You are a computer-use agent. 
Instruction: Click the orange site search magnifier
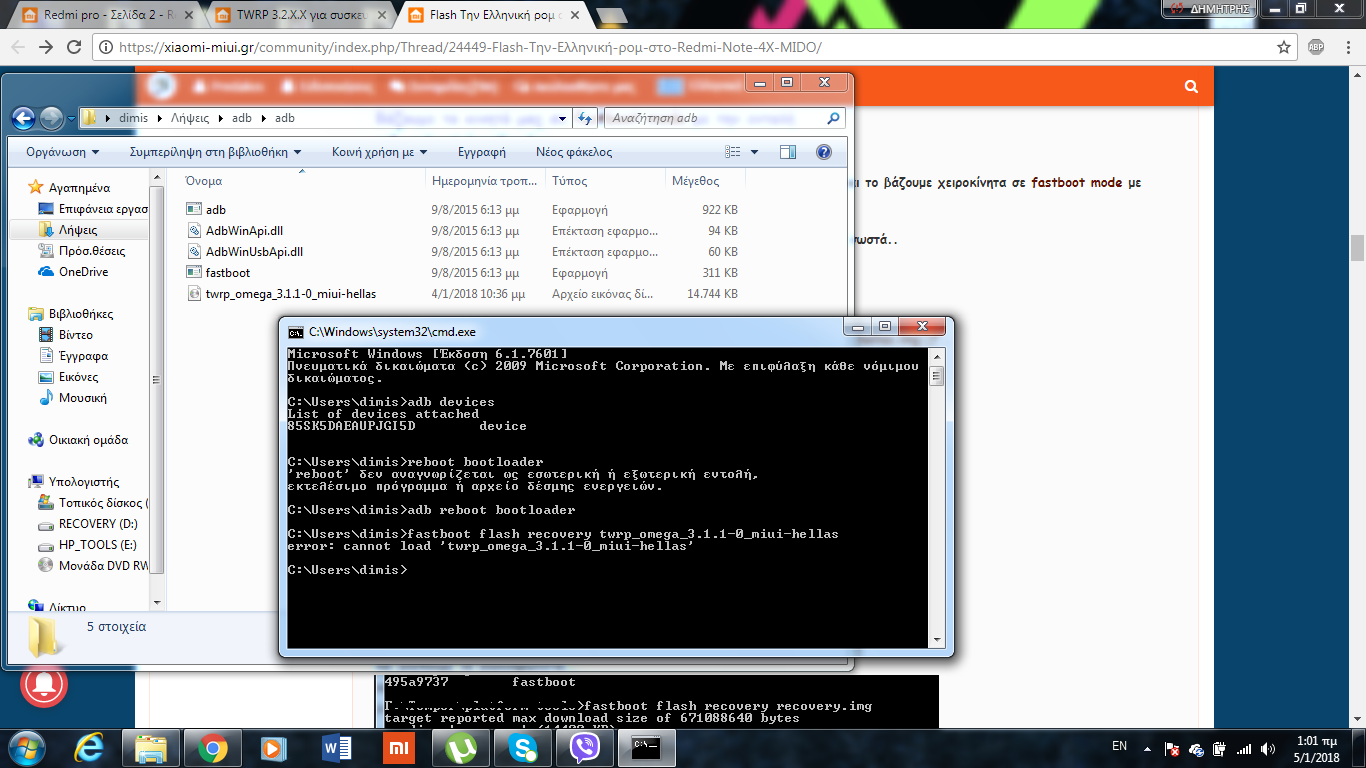(x=1191, y=87)
